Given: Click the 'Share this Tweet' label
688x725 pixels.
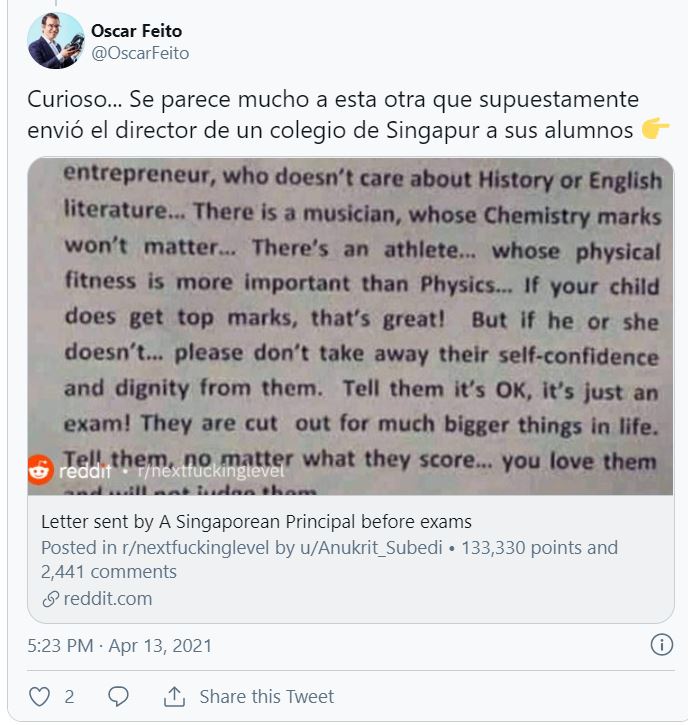Looking at the screenshot, I should [x=267, y=696].
